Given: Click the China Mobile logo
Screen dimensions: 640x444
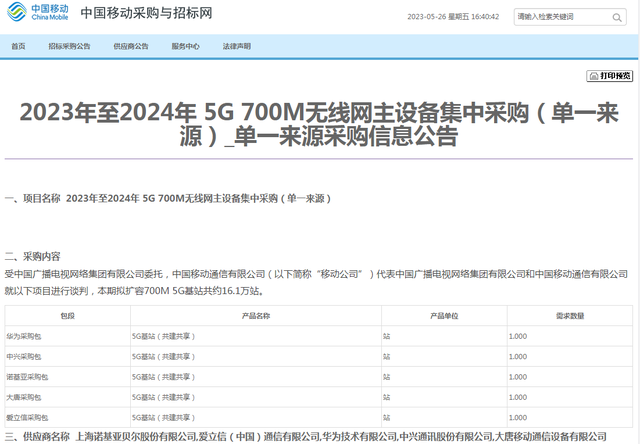Looking at the screenshot, I should (x=38, y=12).
